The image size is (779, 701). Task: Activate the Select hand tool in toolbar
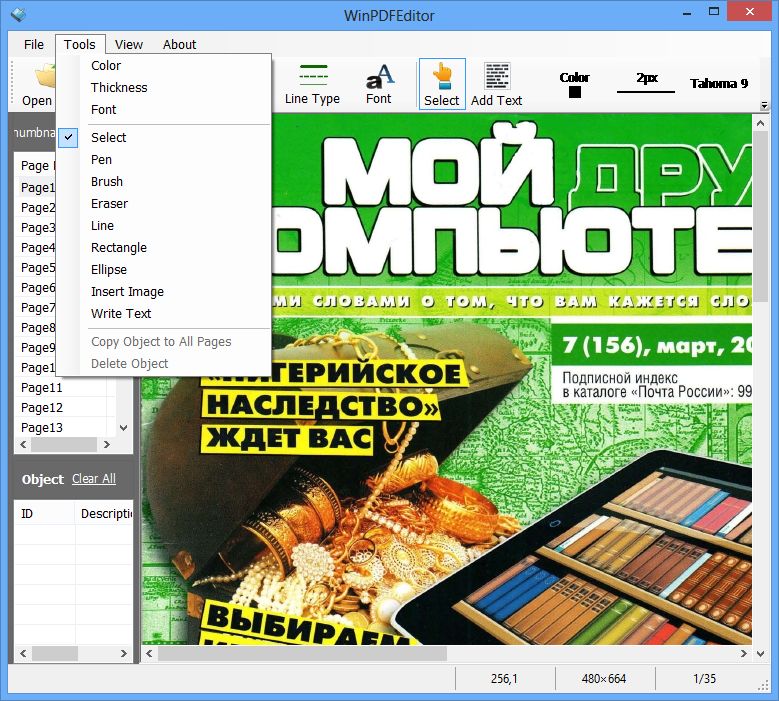pyautogui.click(x=442, y=83)
